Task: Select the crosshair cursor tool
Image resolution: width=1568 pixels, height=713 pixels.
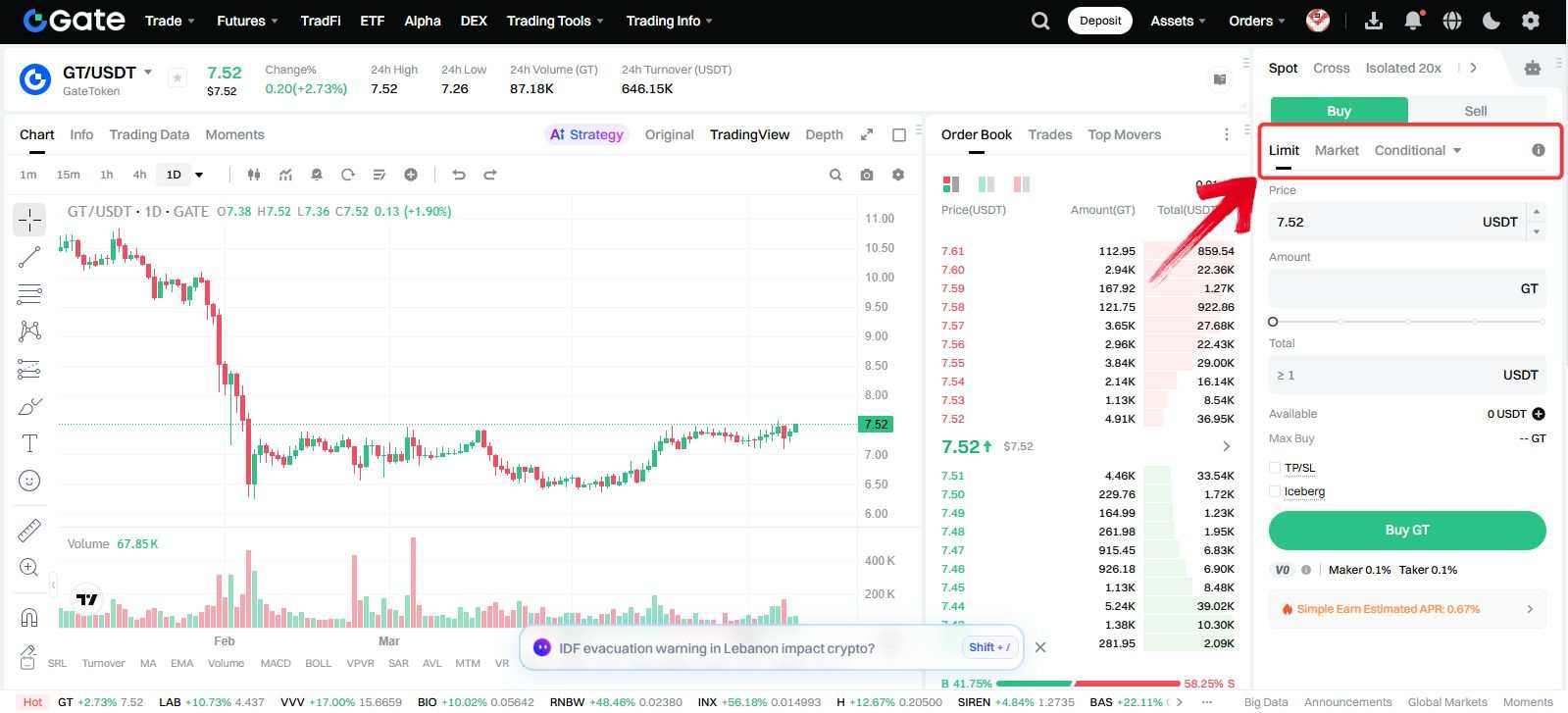Action: (x=29, y=220)
